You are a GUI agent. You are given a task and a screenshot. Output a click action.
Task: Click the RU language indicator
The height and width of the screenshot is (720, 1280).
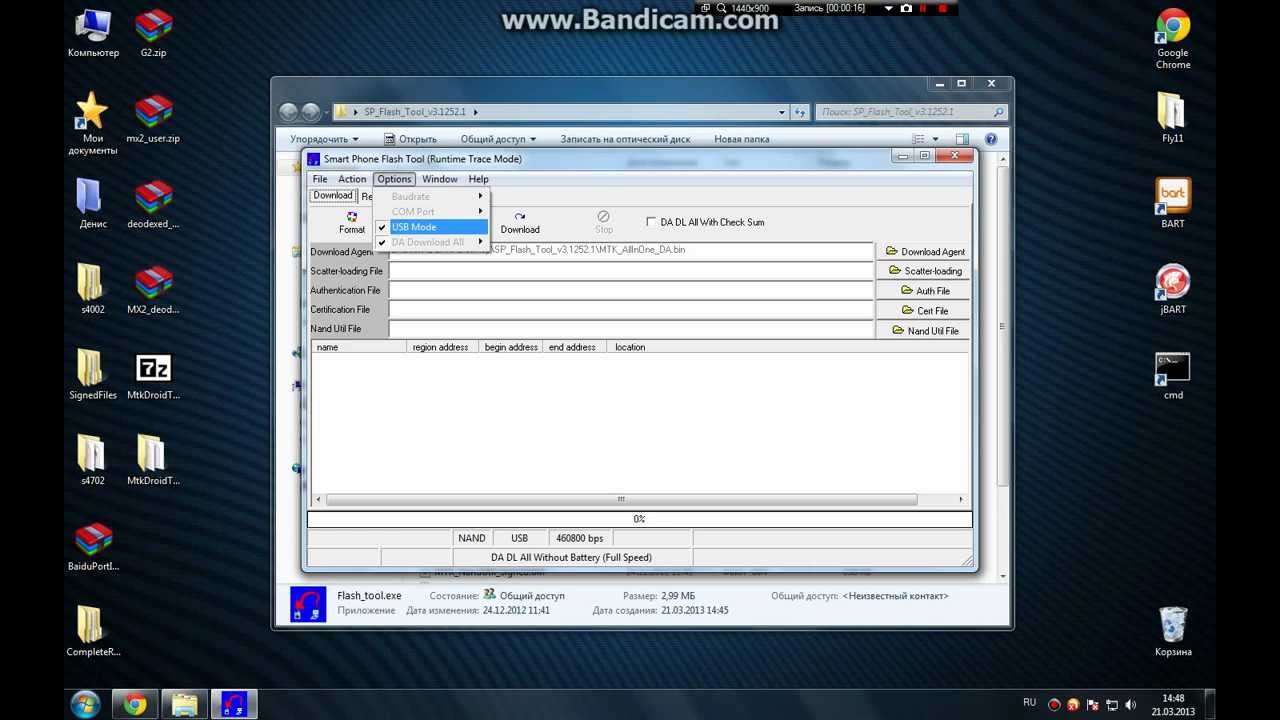tap(1030, 703)
